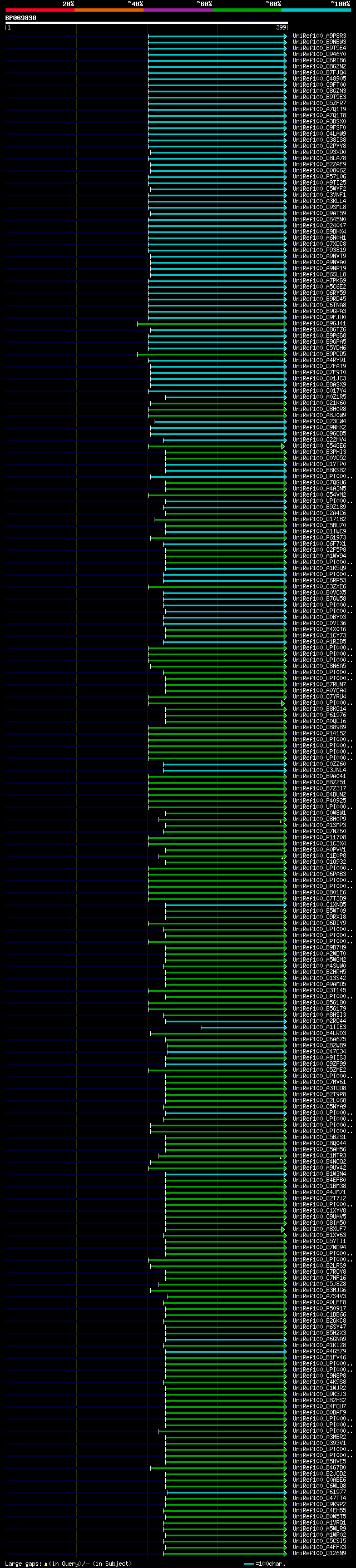356x1568 pixels.
Task: Select the label UniRef100_Q4LAW9
Action: [319, 134]
